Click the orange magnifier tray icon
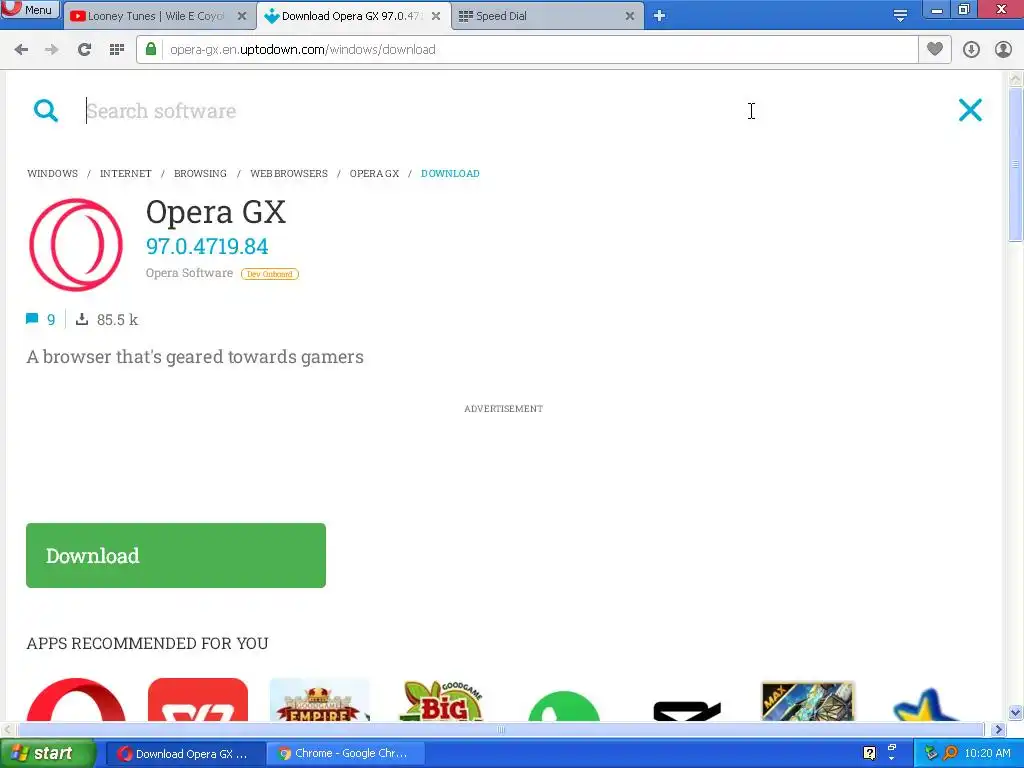The image size is (1024, 768). click(x=950, y=754)
